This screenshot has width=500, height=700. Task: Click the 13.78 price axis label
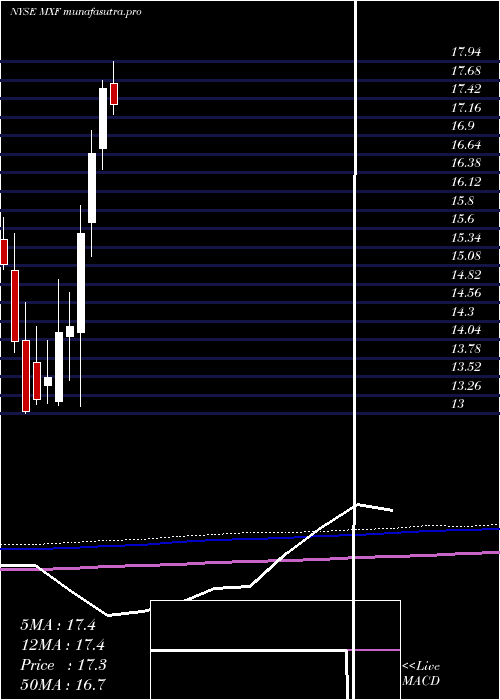point(466,349)
